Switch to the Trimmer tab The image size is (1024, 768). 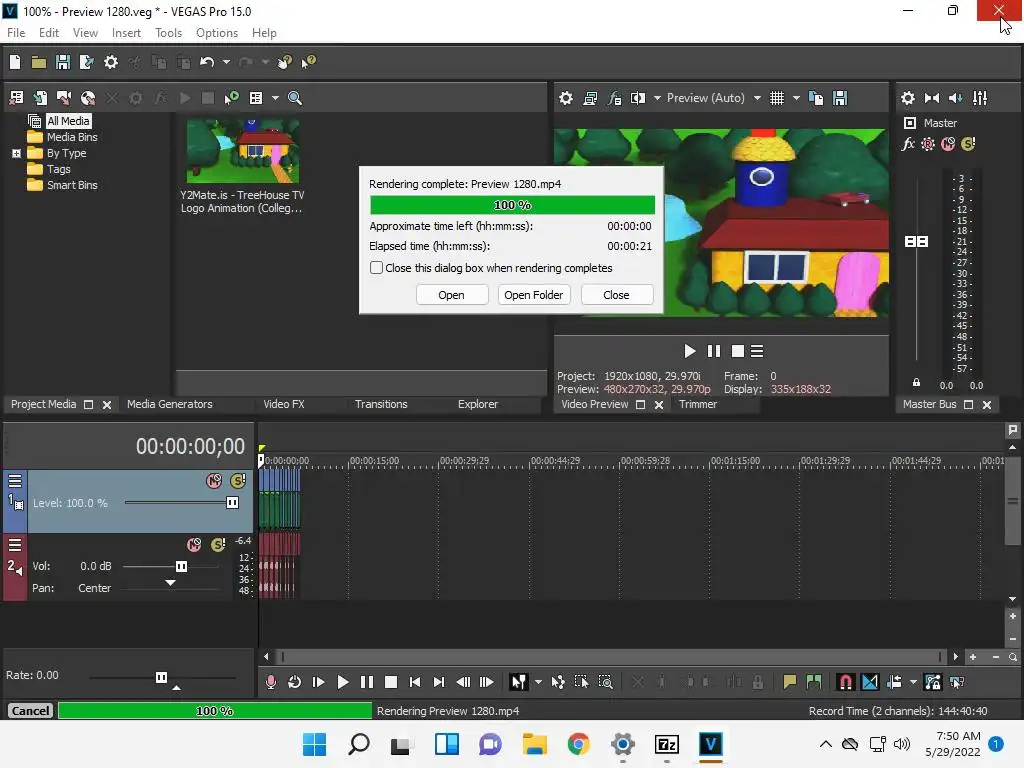(697, 404)
